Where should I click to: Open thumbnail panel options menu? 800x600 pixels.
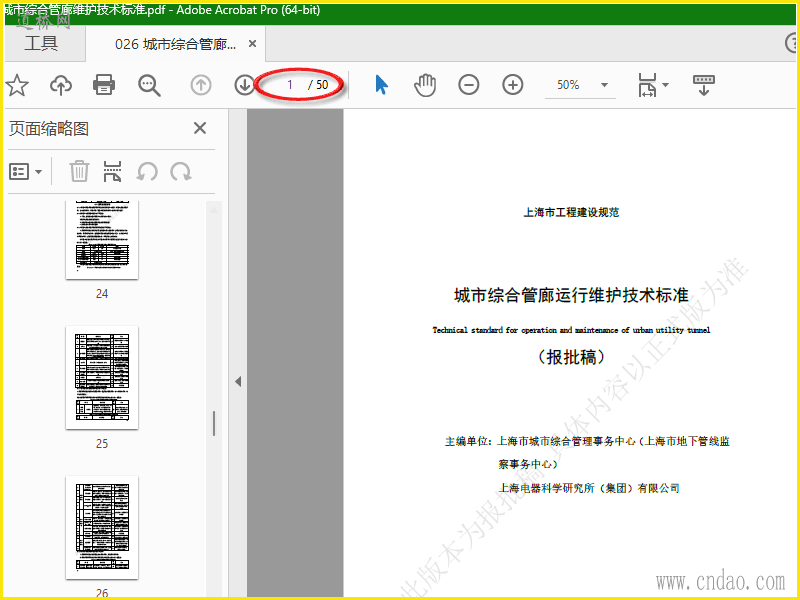(x=25, y=171)
